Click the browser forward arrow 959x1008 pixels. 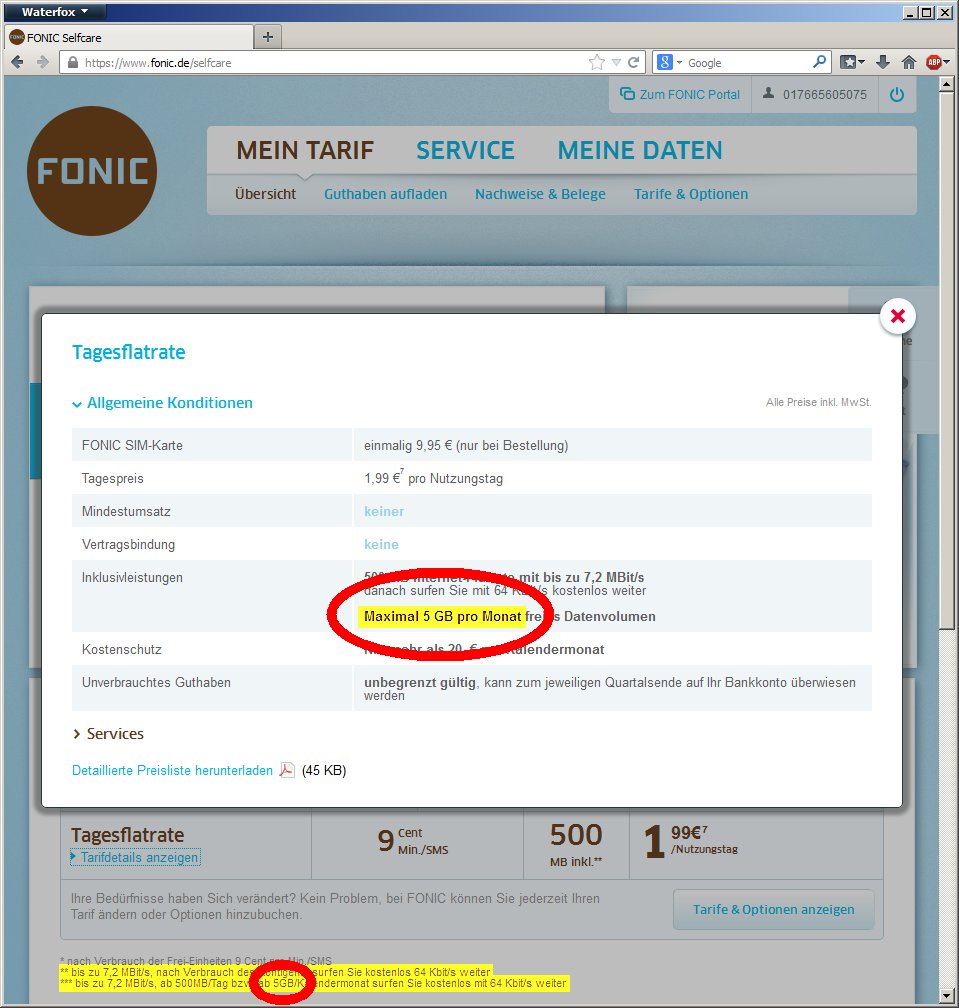[42, 62]
